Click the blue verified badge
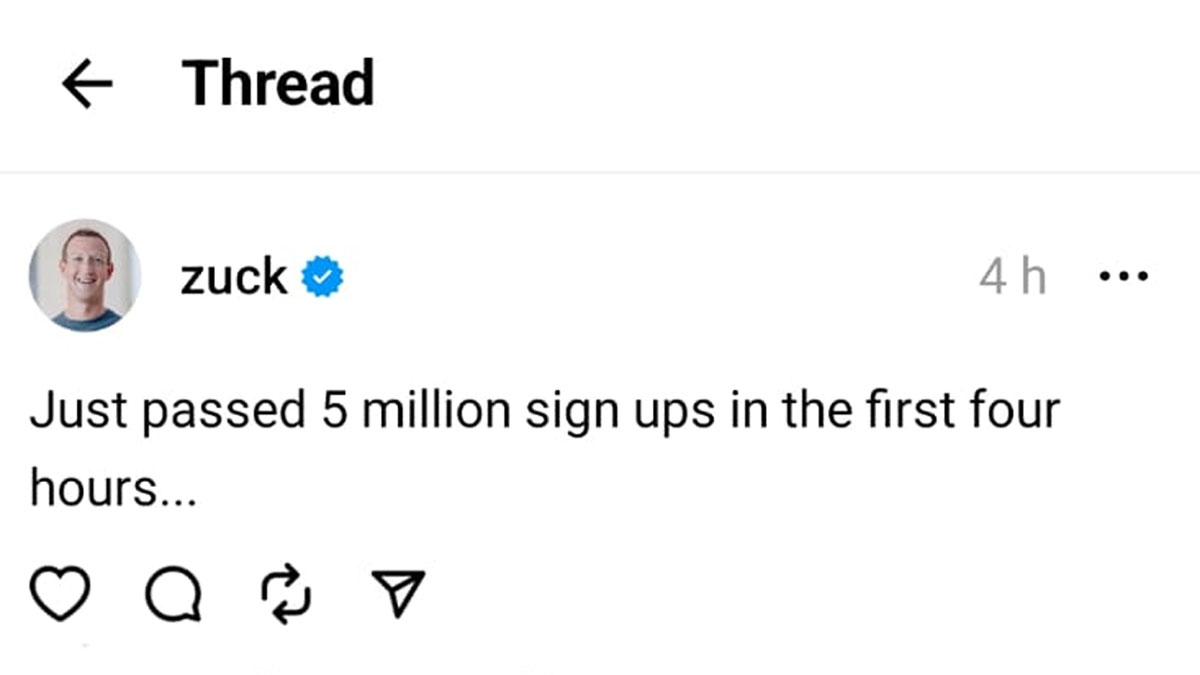 [323, 277]
